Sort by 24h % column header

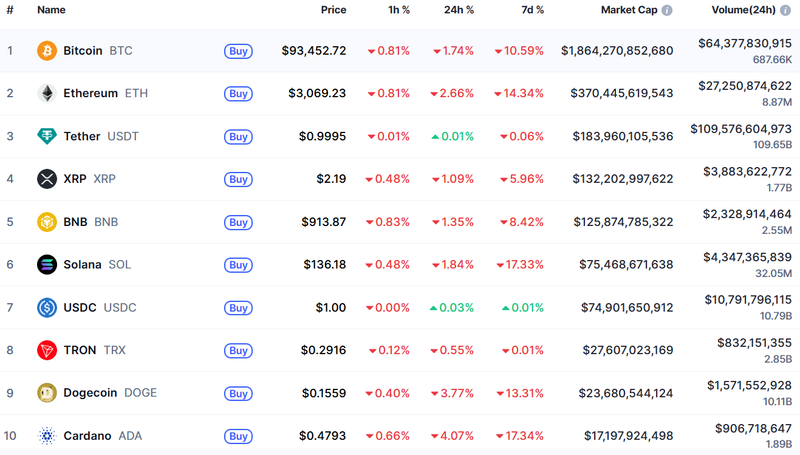(x=460, y=10)
